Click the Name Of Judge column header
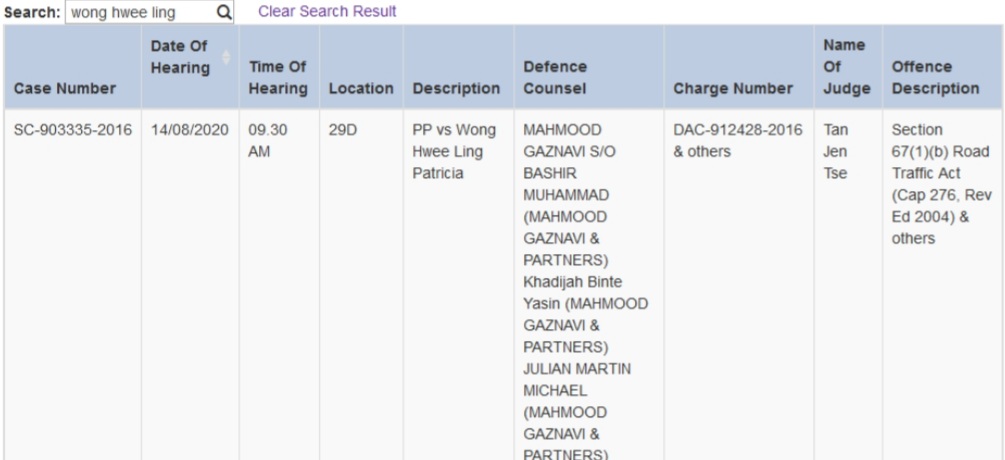 [836, 67]
